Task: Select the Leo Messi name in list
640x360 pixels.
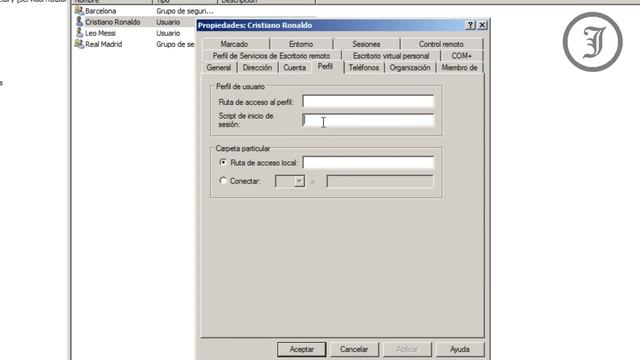Action: click(x=100, y=33)
